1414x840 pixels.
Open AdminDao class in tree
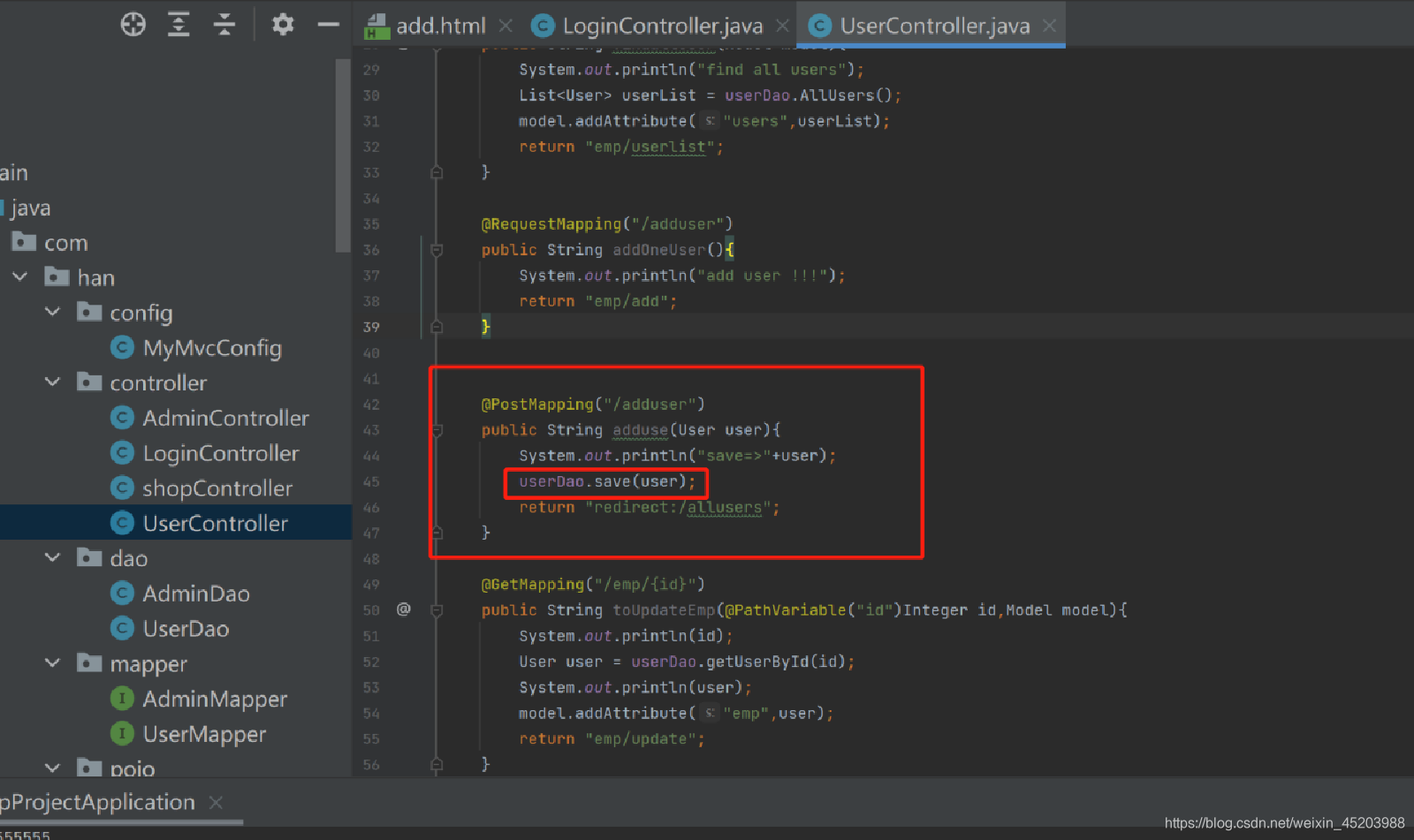tap(196, 594)
